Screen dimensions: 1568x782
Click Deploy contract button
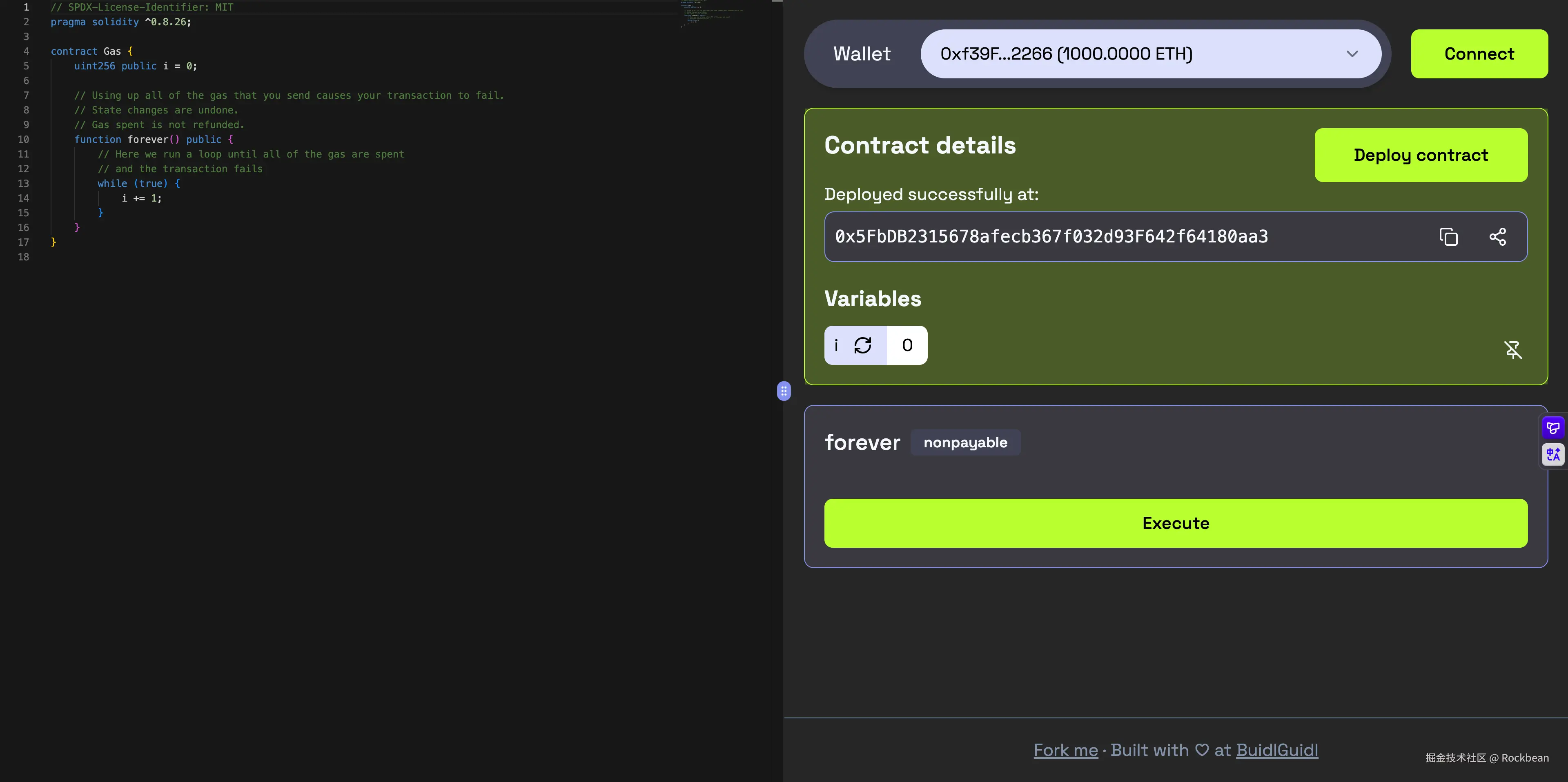pyautogui.click(x=1421, y=155)
